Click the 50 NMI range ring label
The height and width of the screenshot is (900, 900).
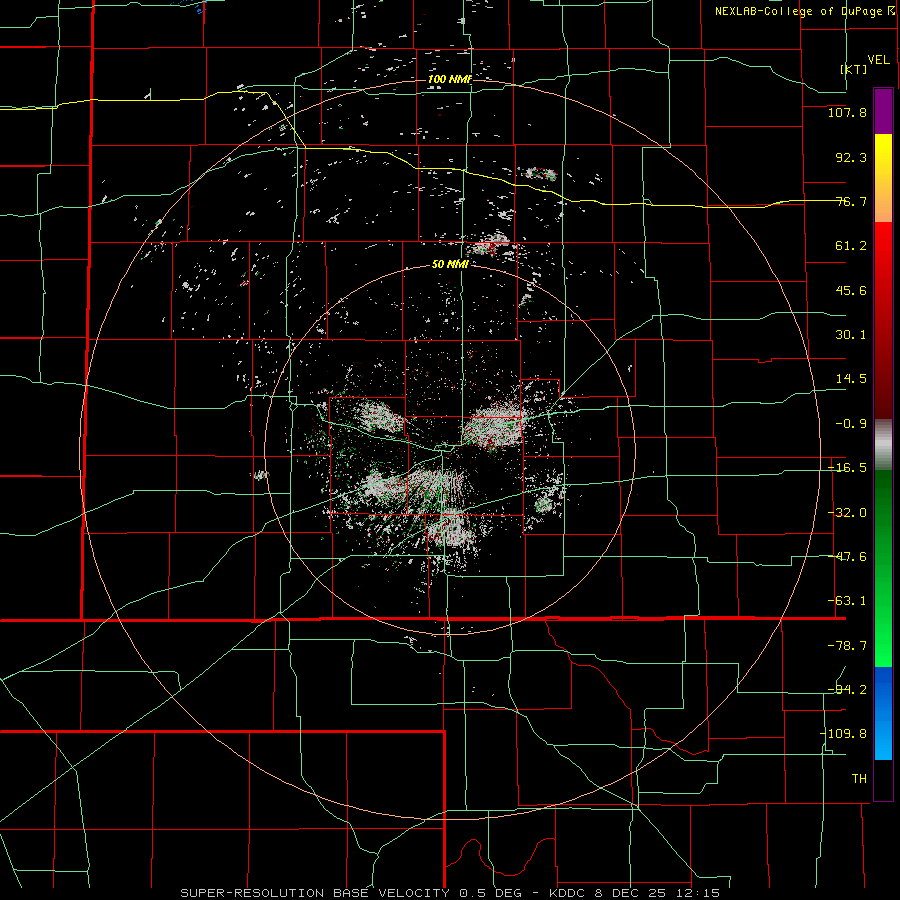tap(450, 265)
